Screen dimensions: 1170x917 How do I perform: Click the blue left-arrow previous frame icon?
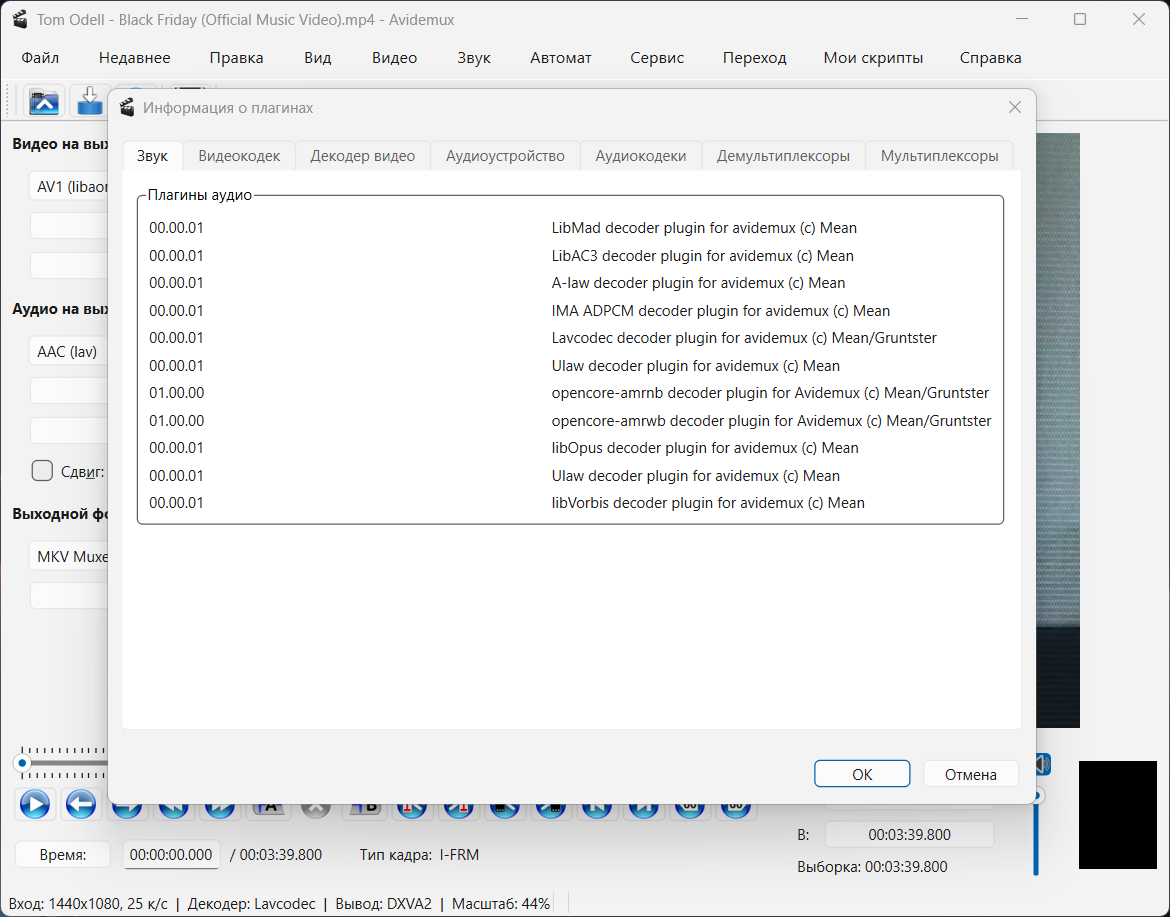click(81, 803)
